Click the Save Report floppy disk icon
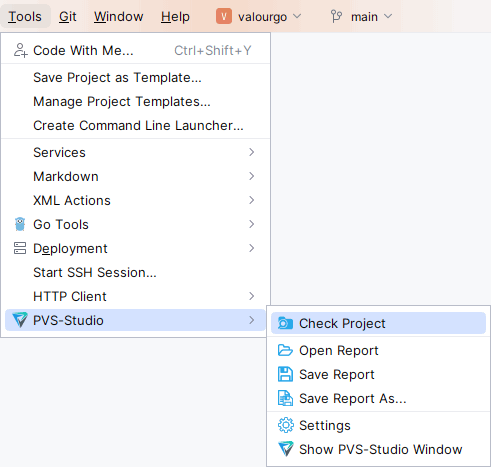The image size is (491, 467). 285,374
